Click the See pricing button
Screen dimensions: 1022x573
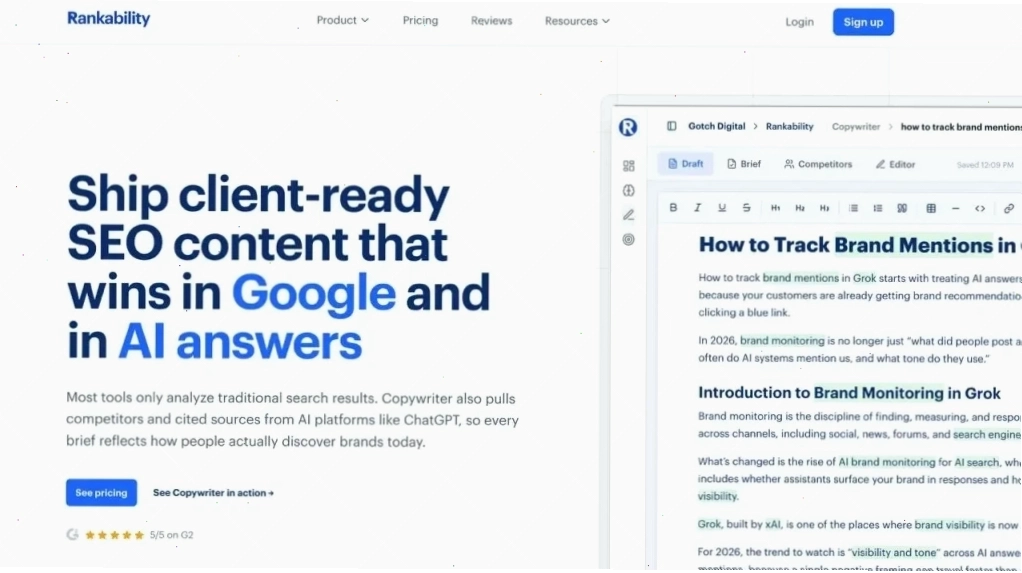pyautogui.click(x=101, y=492)
